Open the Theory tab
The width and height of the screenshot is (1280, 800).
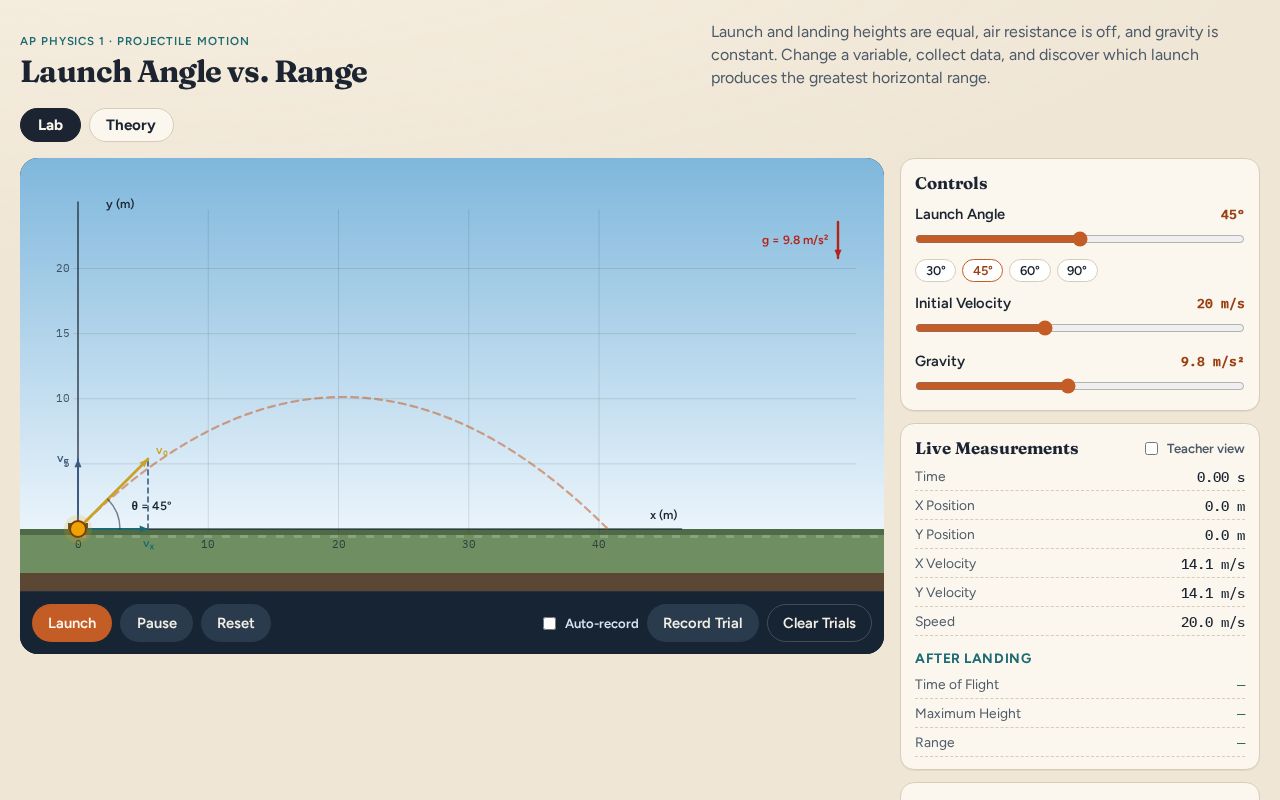tap(131, 125)
